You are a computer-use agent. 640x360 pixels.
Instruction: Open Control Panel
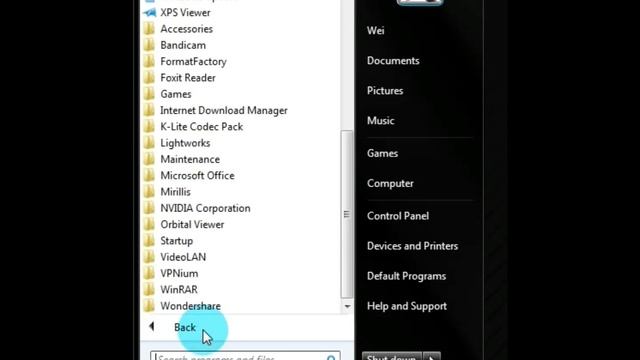(398, 216)
